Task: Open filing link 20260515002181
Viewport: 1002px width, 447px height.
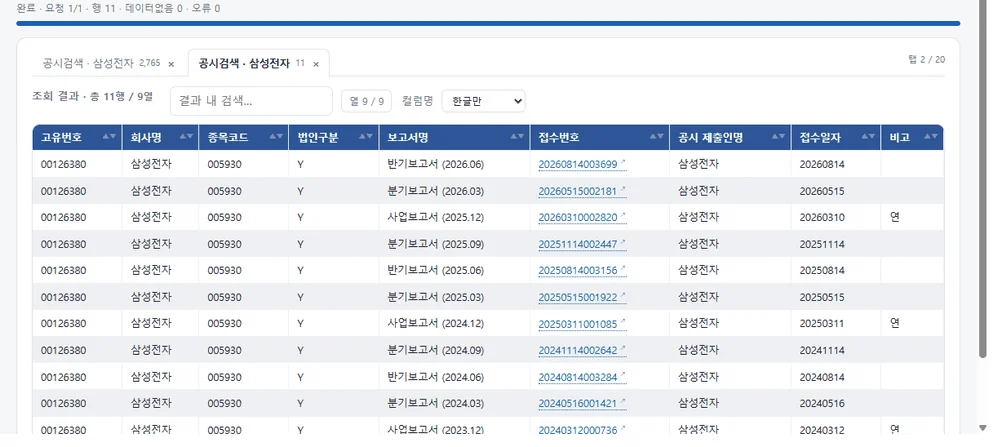Action: (582, 191)
